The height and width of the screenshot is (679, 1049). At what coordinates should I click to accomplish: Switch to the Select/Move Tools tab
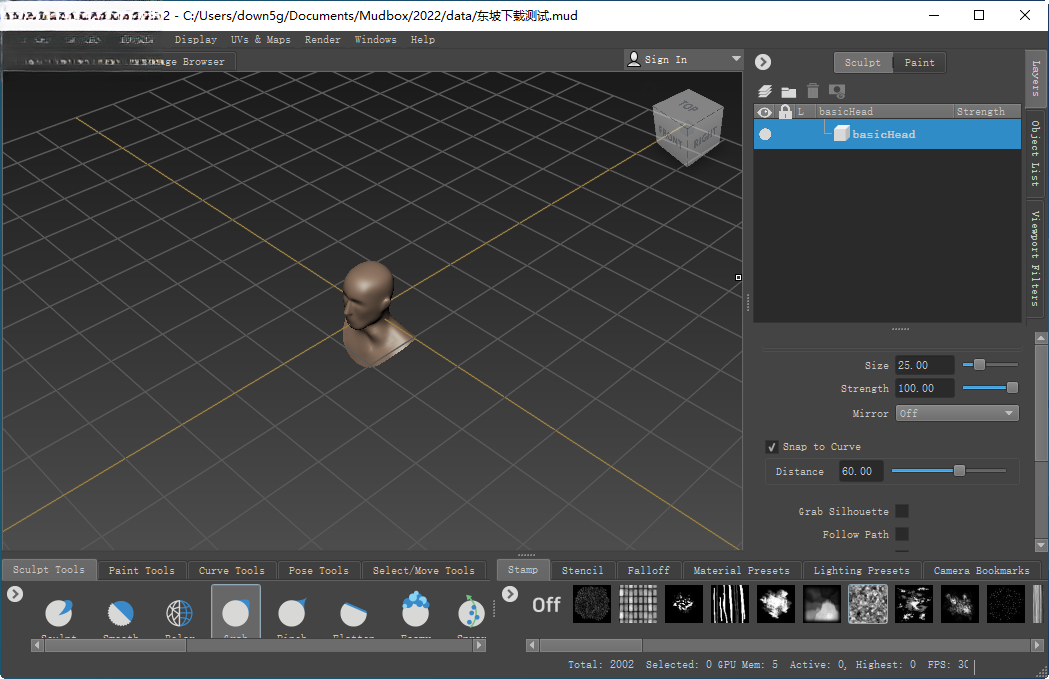(x=423, y=571)
